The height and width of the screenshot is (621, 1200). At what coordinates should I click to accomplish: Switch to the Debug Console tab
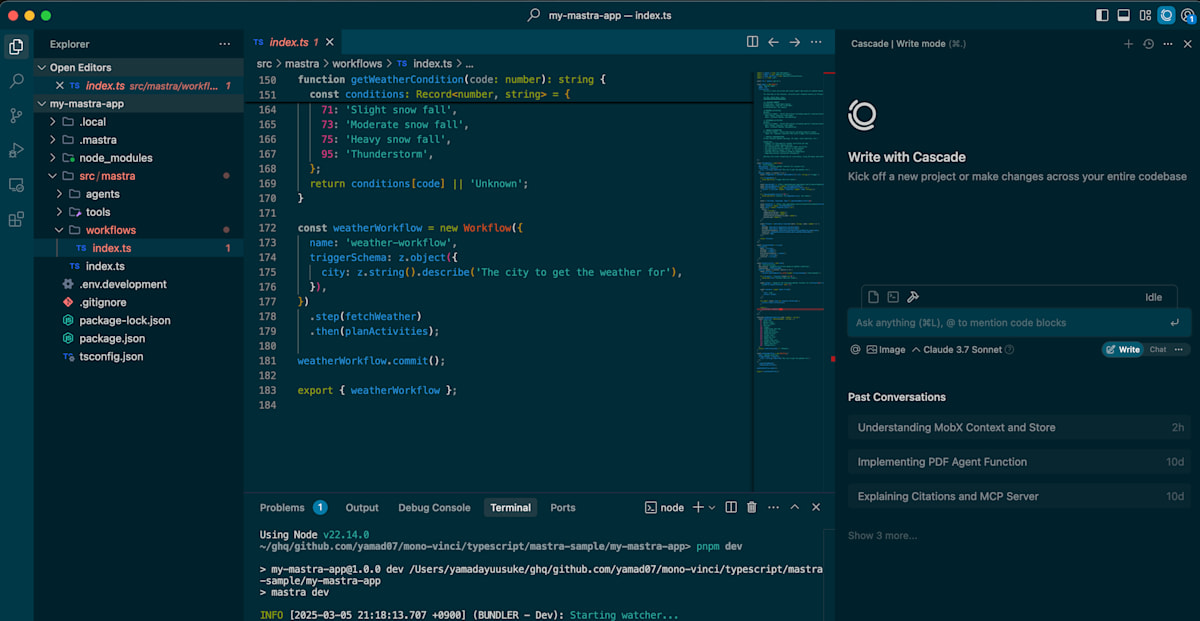coord(434,508)
